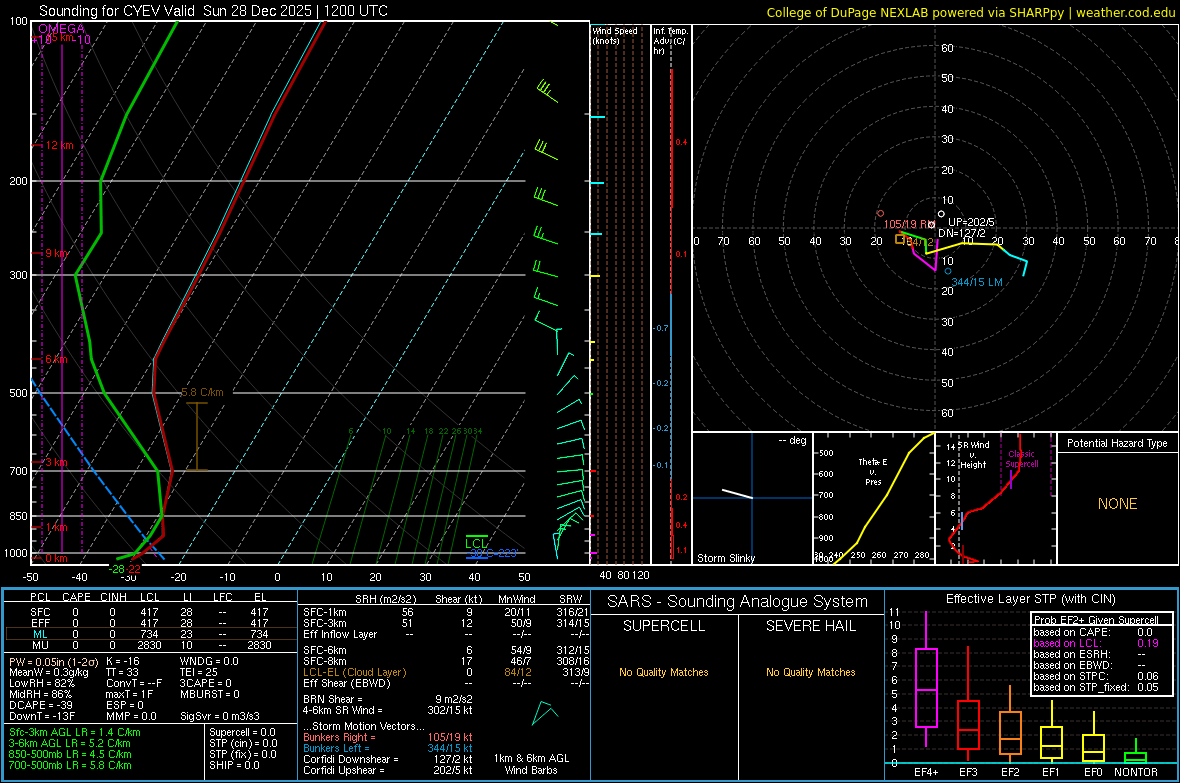1180x783 pixels.
Task: Click the green LCL label on the skew-T
Action: coord(476,544)
